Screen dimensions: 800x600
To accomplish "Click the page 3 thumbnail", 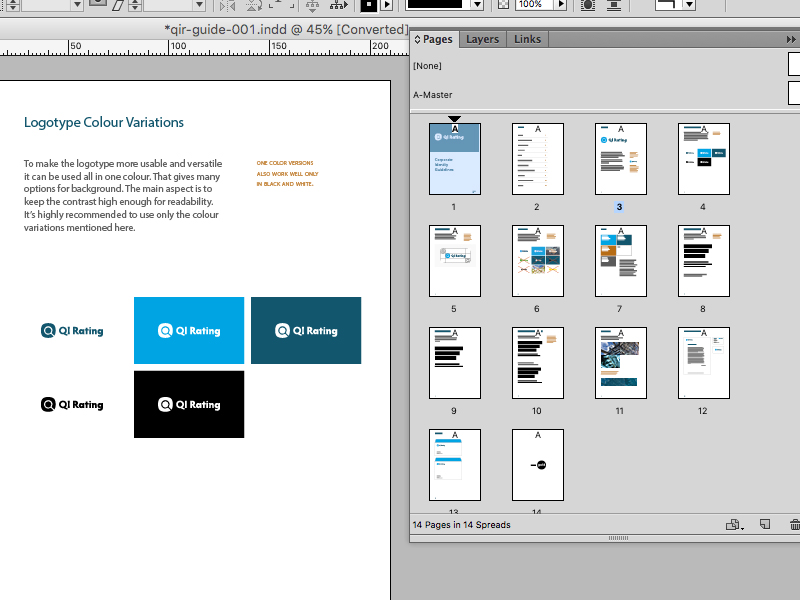I will tap(620, 160).
